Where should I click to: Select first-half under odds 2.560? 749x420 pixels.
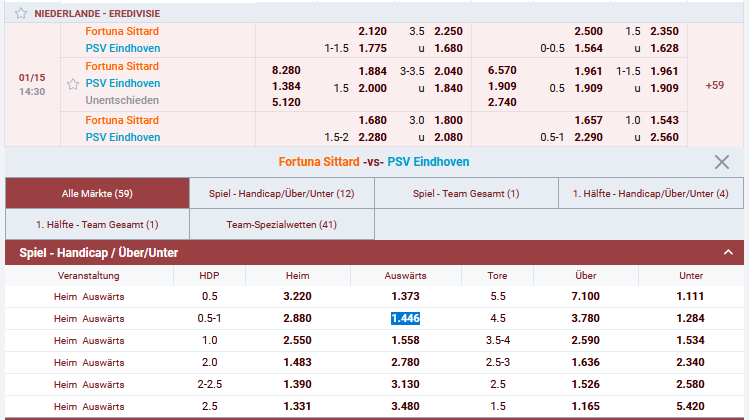pos(664,138)
